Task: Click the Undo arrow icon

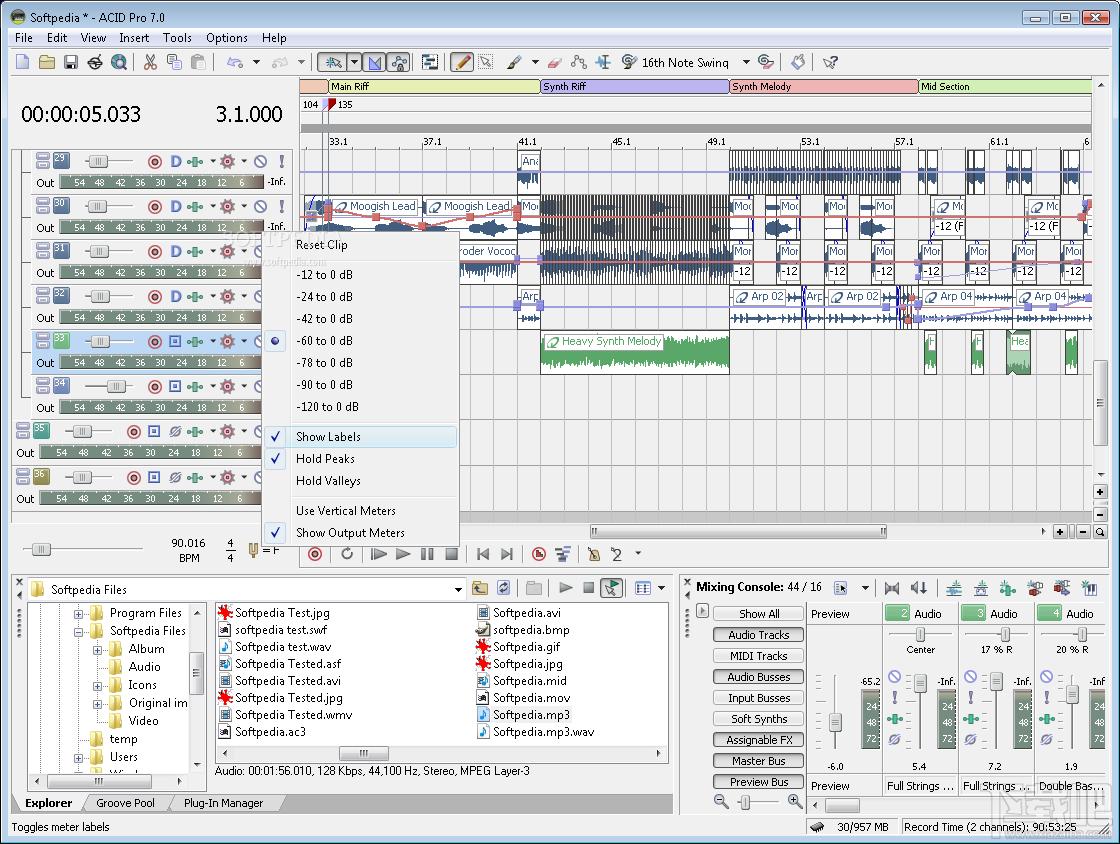Action: [x=235, y=62]
